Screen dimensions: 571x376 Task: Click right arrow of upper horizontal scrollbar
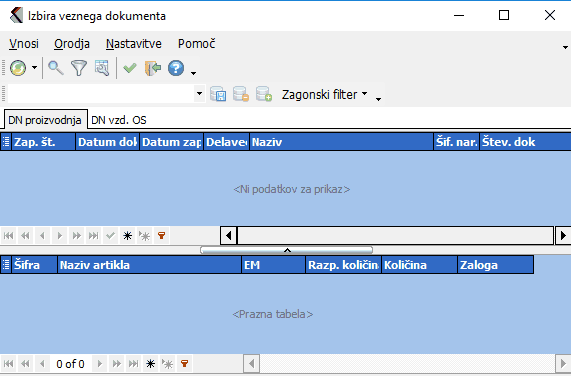[563, 236]
